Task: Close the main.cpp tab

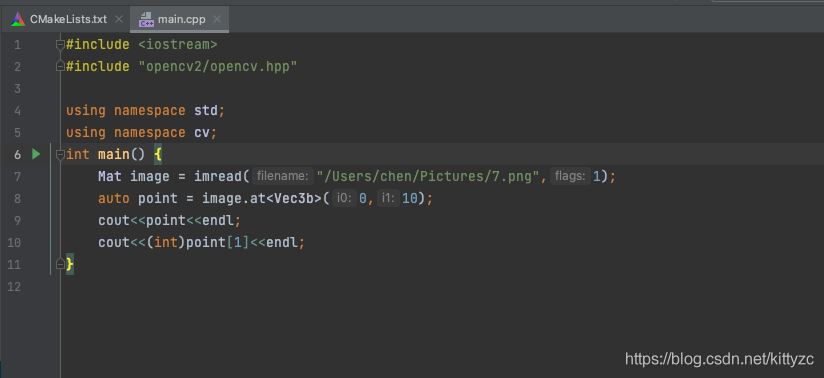Action: pos(217,19)
